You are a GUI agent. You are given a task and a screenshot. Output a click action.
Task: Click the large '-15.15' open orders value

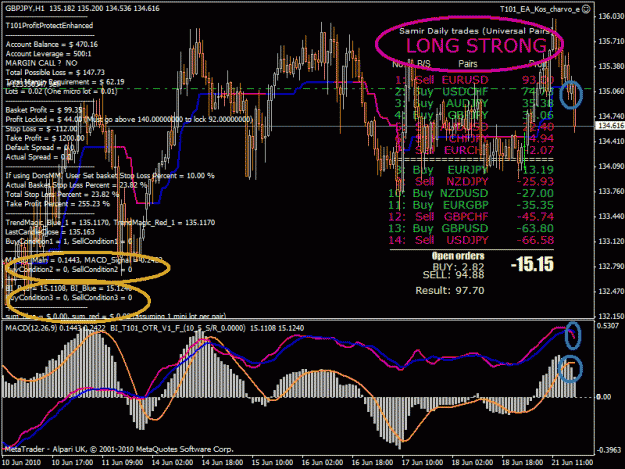click(532, 264)
